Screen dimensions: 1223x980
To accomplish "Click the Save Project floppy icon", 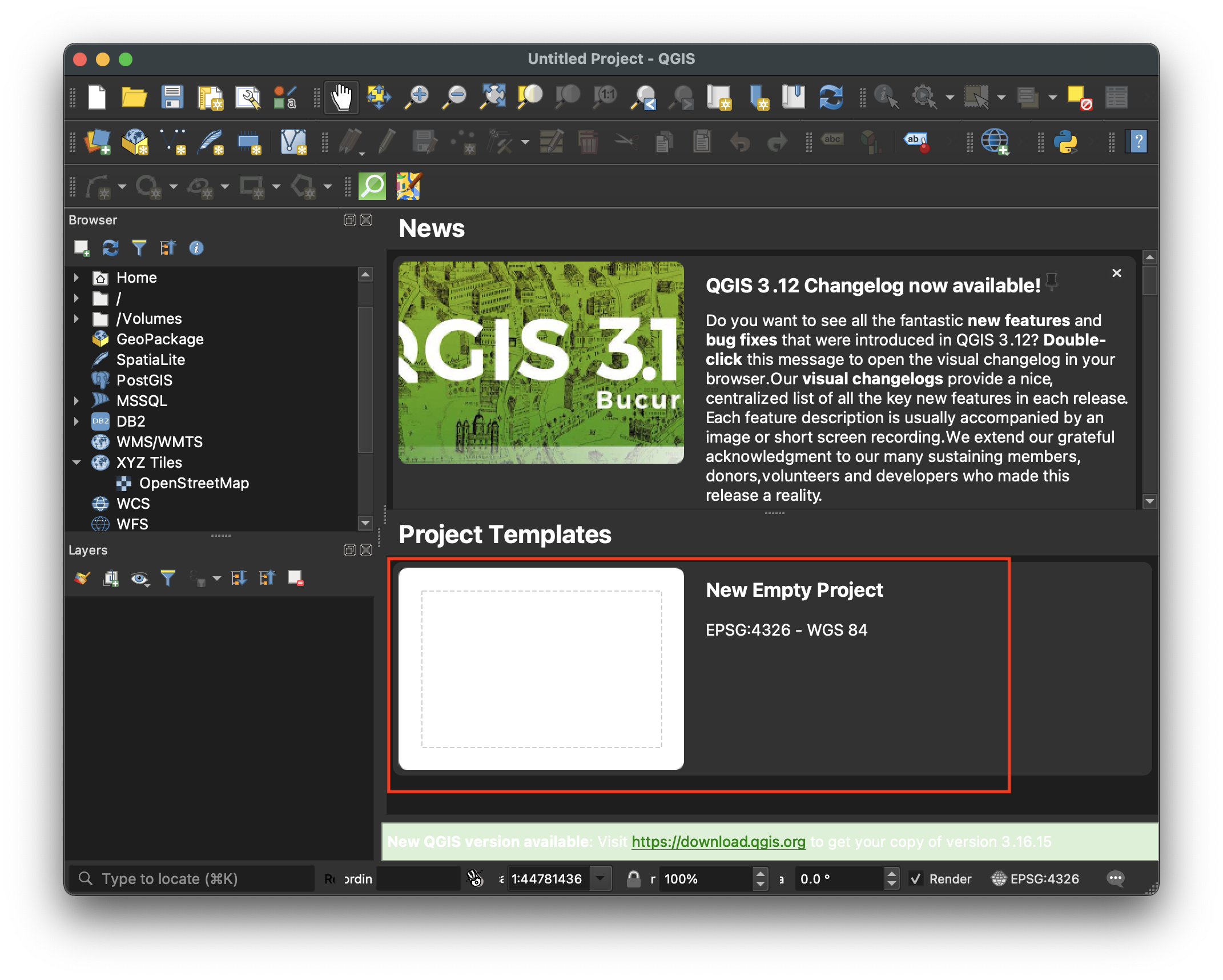I will 172,97.
